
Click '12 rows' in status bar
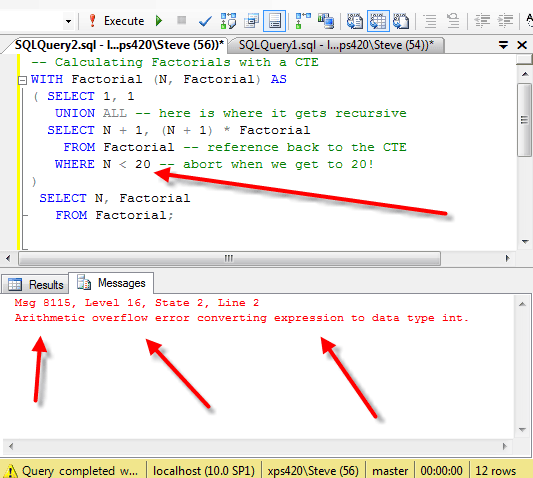click(x=495, y=471)
